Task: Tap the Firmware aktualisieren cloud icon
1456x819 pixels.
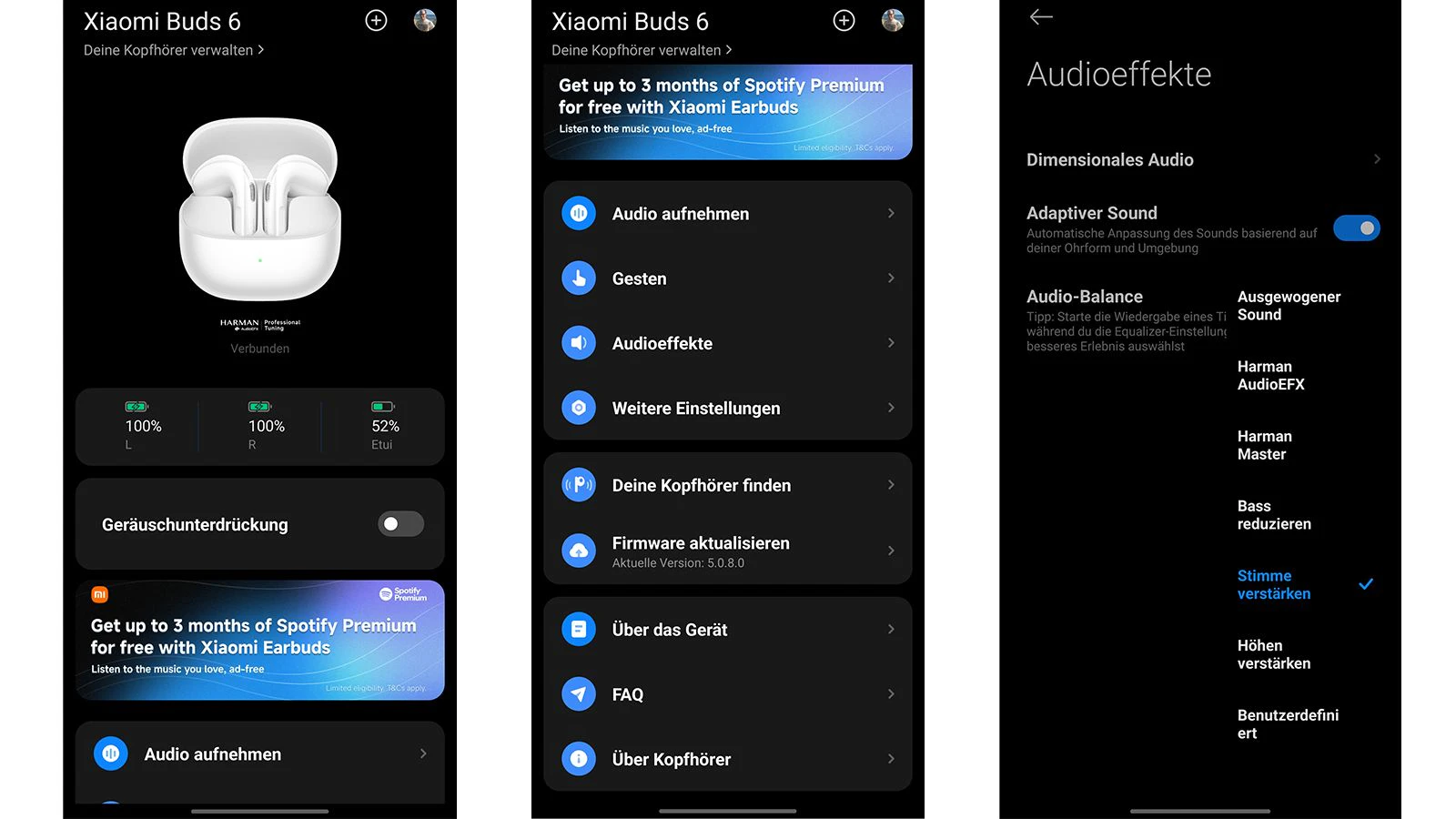Action: point(579,551)
